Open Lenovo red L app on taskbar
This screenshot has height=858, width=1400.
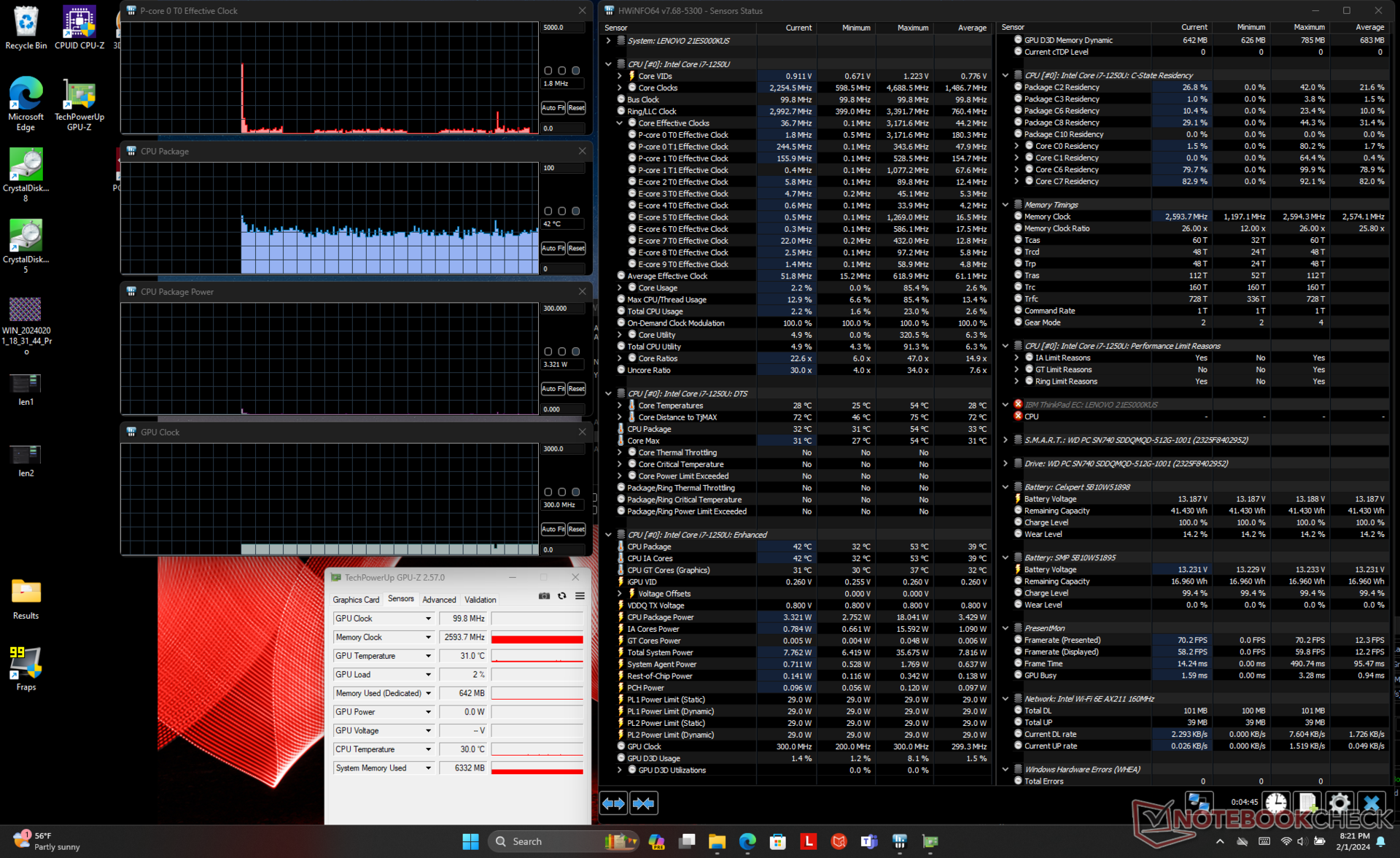(809, 841)
